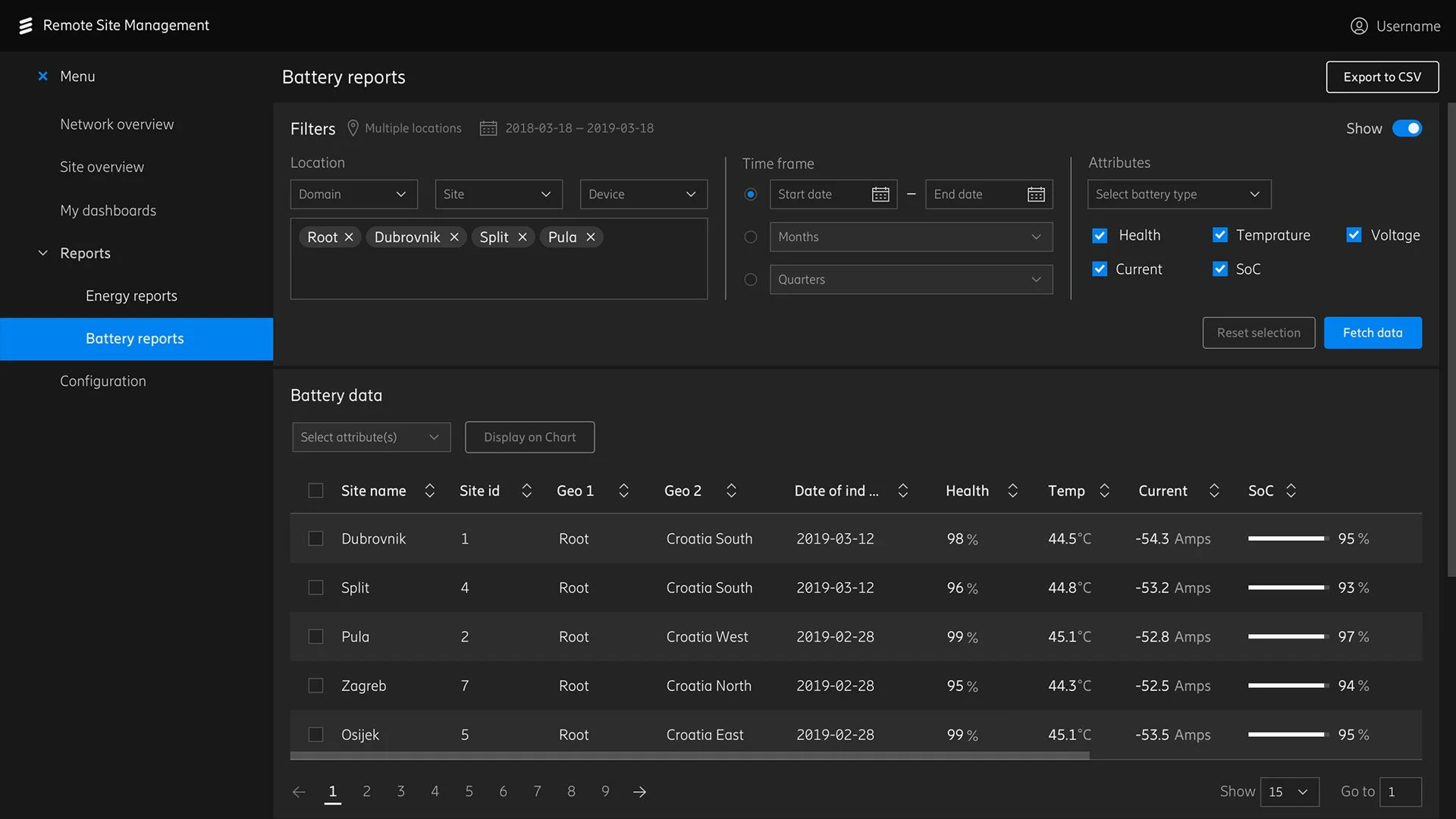Click Export to CSV button
Image resolution: width=1456 pixels, height=819 pixels.
click(x=1382, y=77)
